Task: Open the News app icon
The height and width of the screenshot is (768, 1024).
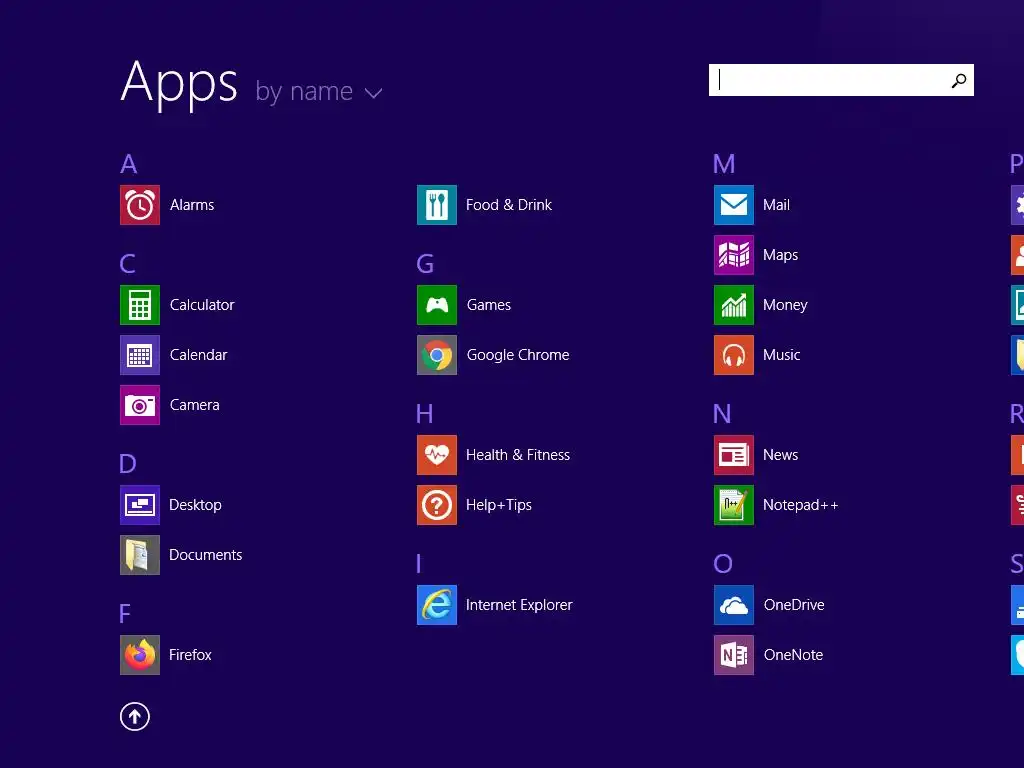Action: click(x=734, y=455)
